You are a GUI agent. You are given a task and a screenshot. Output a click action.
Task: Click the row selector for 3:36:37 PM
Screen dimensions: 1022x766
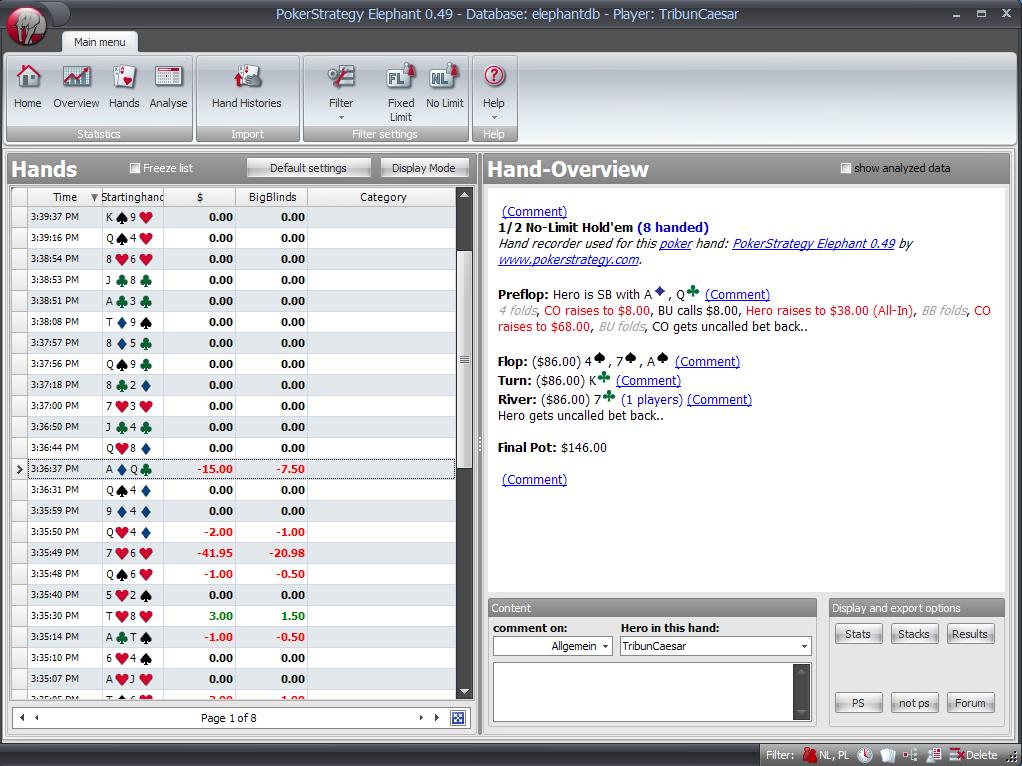pos(19,469)
